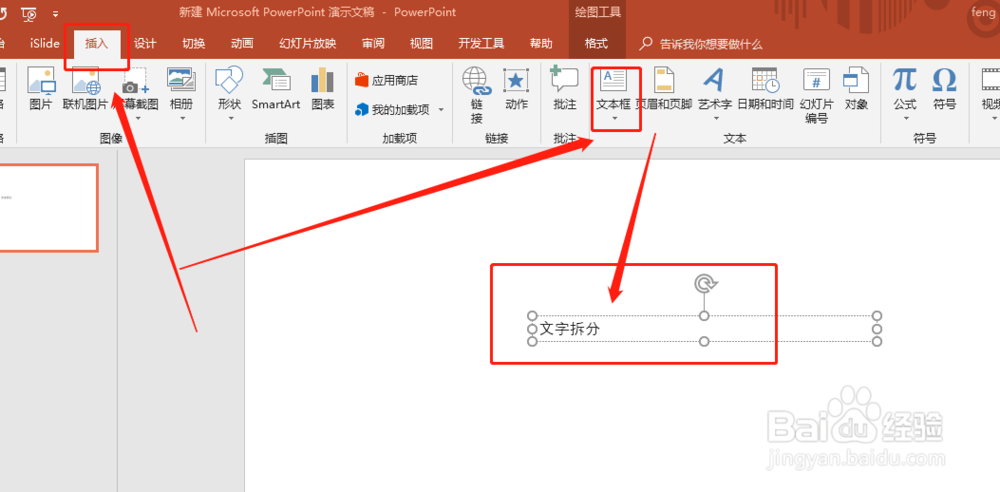
Task: Click the 告诉我你想要做什么 search box
Action: coord(702,44)
